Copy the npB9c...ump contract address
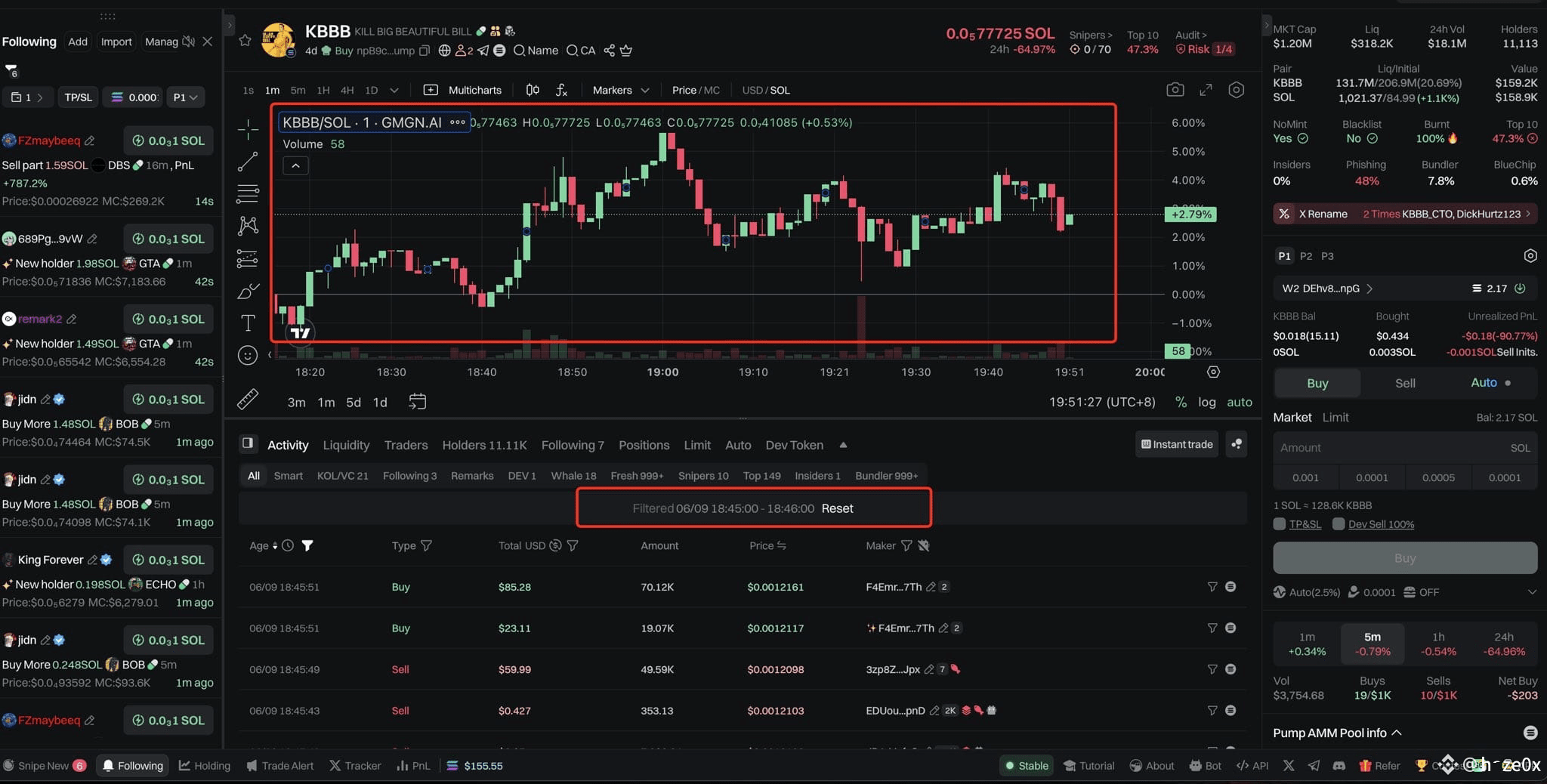The width and height of the screenshot is (1547, 784). [x=425, y=51]
